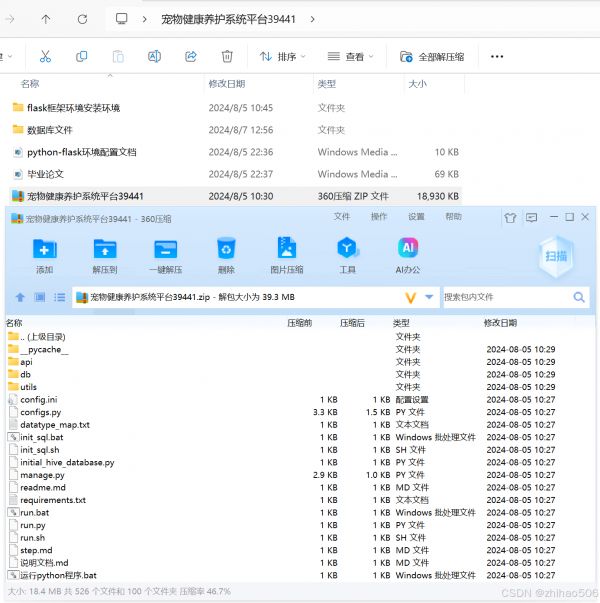Click the Rename icon in Explorer toolbar

click(x=154, y=57)
